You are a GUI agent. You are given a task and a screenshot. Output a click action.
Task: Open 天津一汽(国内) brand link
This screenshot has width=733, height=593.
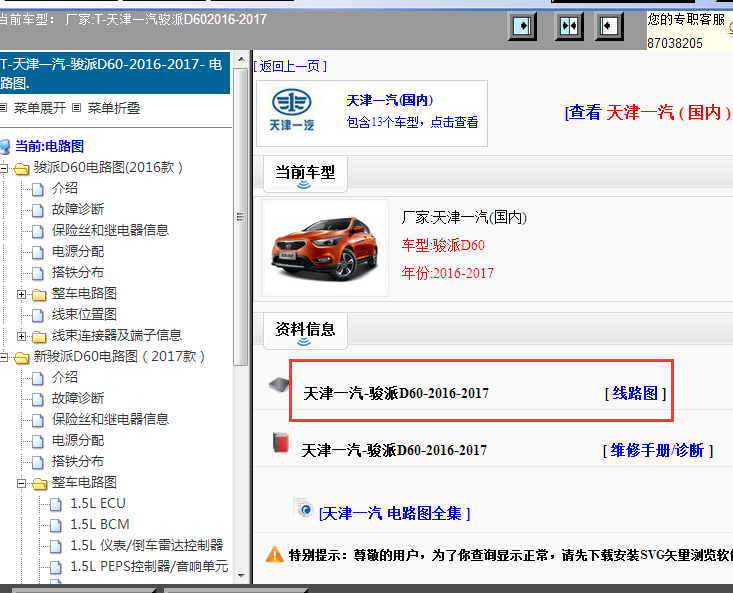pos(390,100)
